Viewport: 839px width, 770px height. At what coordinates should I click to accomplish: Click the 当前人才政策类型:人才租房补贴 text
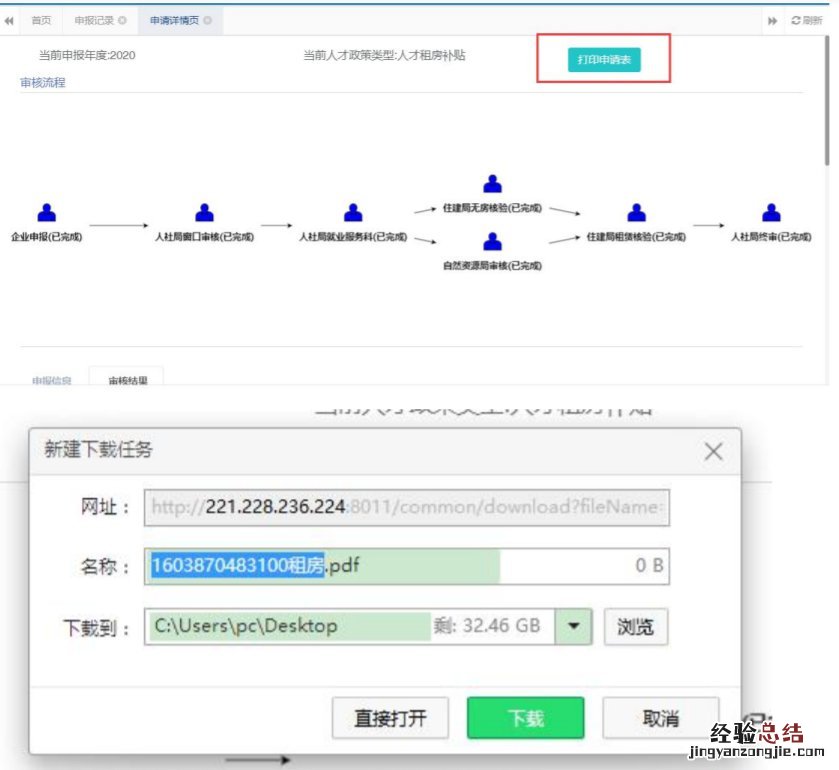point(384,55)
